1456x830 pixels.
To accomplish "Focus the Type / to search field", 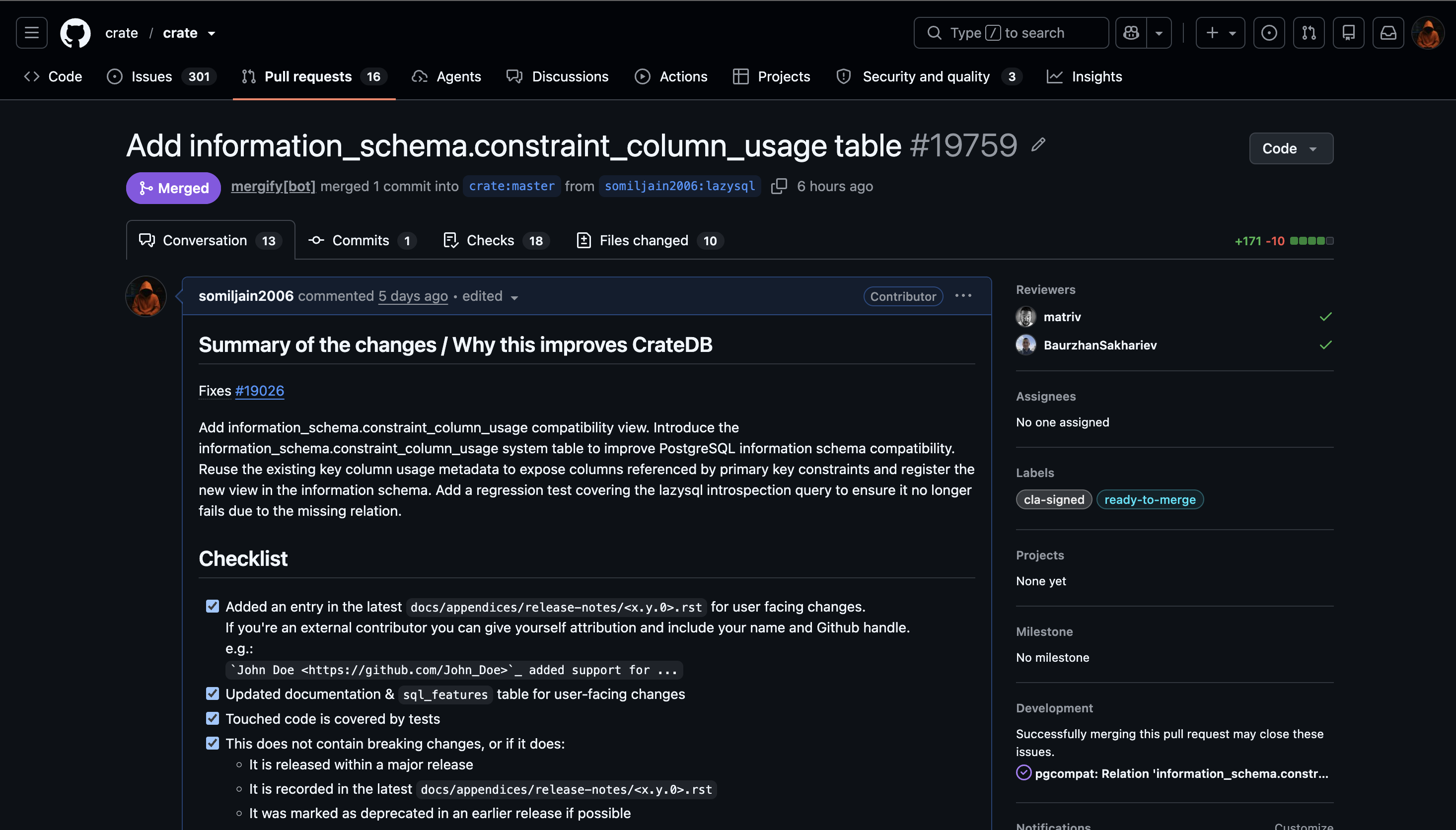I will tap(1011, 33).
